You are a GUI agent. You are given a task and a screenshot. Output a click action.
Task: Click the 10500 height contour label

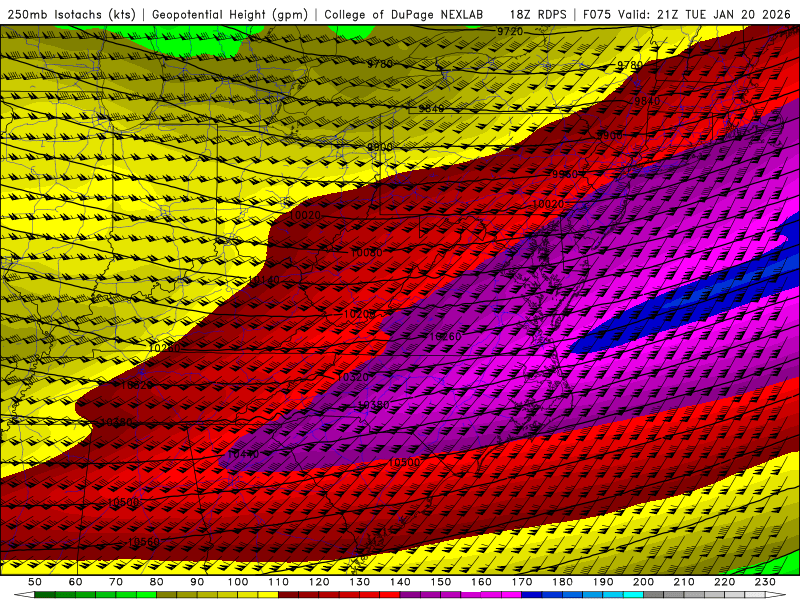404,462
